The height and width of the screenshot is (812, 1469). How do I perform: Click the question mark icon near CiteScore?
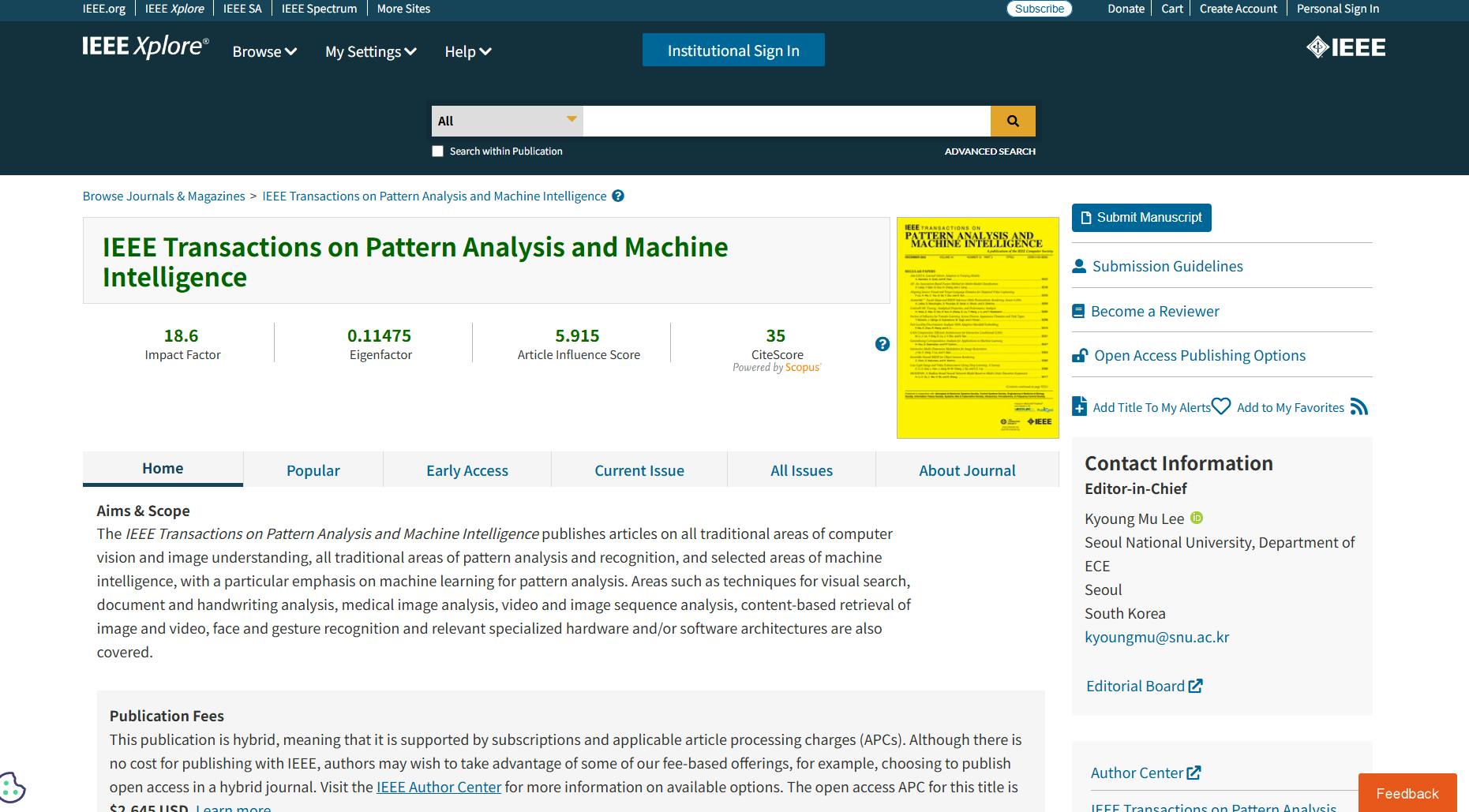(x=882, y=342)
